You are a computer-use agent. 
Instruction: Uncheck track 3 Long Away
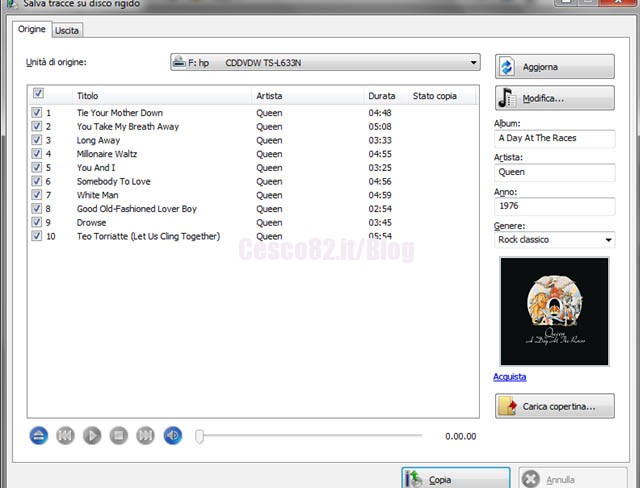(x=36, y=140)
